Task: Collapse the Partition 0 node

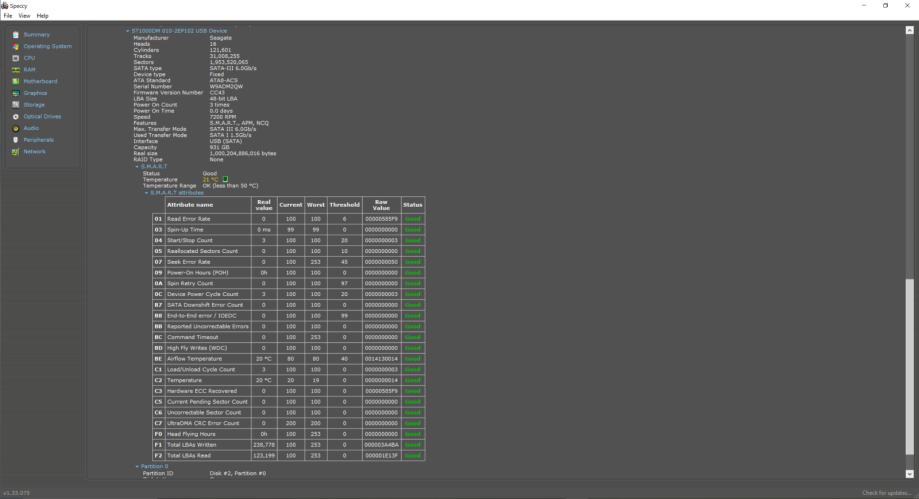Action: pyautogui.click(x=137, y=467)
